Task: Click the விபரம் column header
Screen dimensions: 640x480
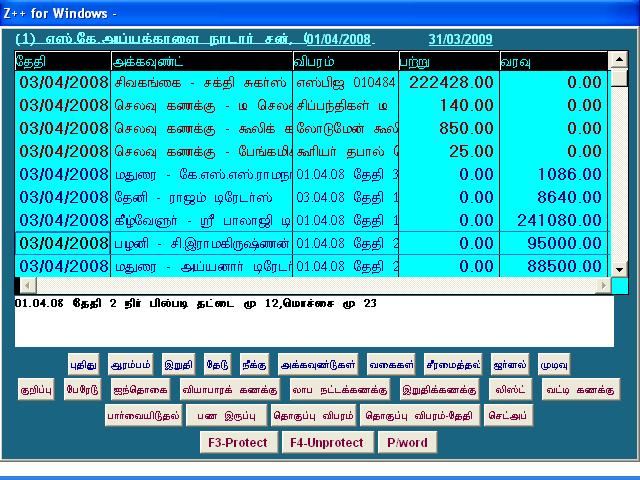Action: tap(346, 61)
